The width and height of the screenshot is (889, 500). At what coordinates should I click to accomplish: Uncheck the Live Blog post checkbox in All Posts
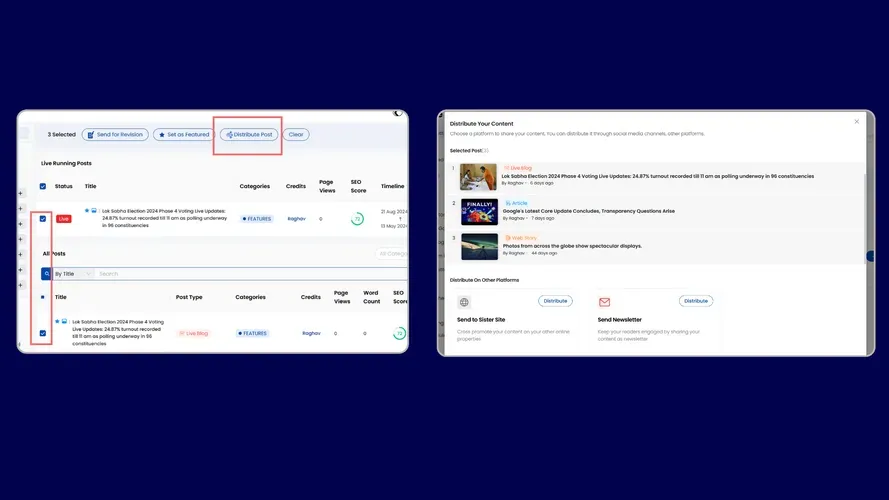point(42,333)
